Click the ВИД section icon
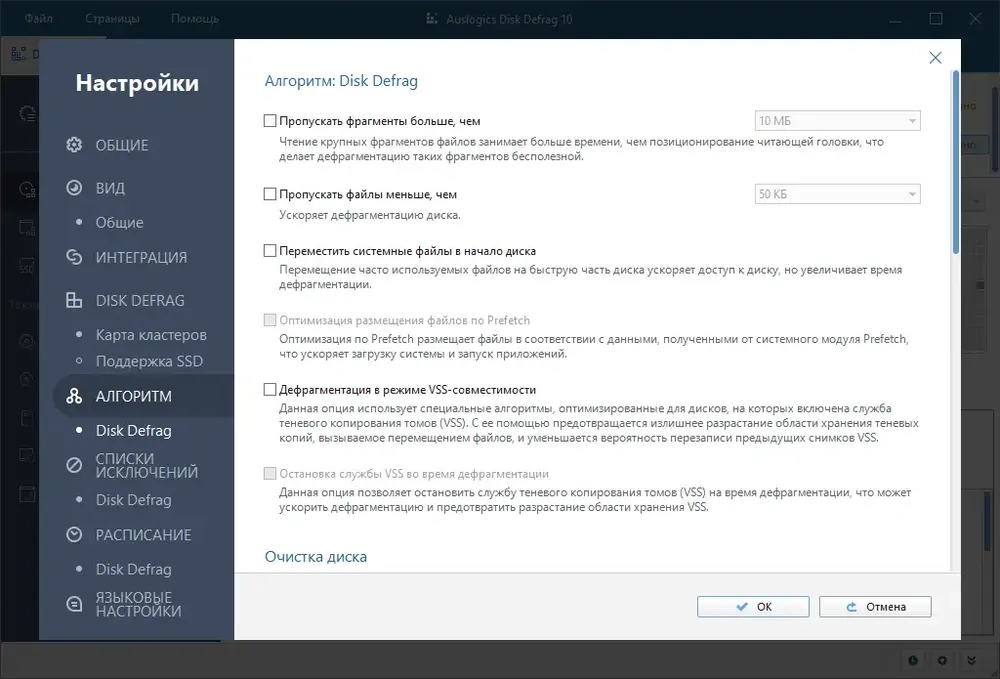The image size is (1000, 679). point(74,187)
